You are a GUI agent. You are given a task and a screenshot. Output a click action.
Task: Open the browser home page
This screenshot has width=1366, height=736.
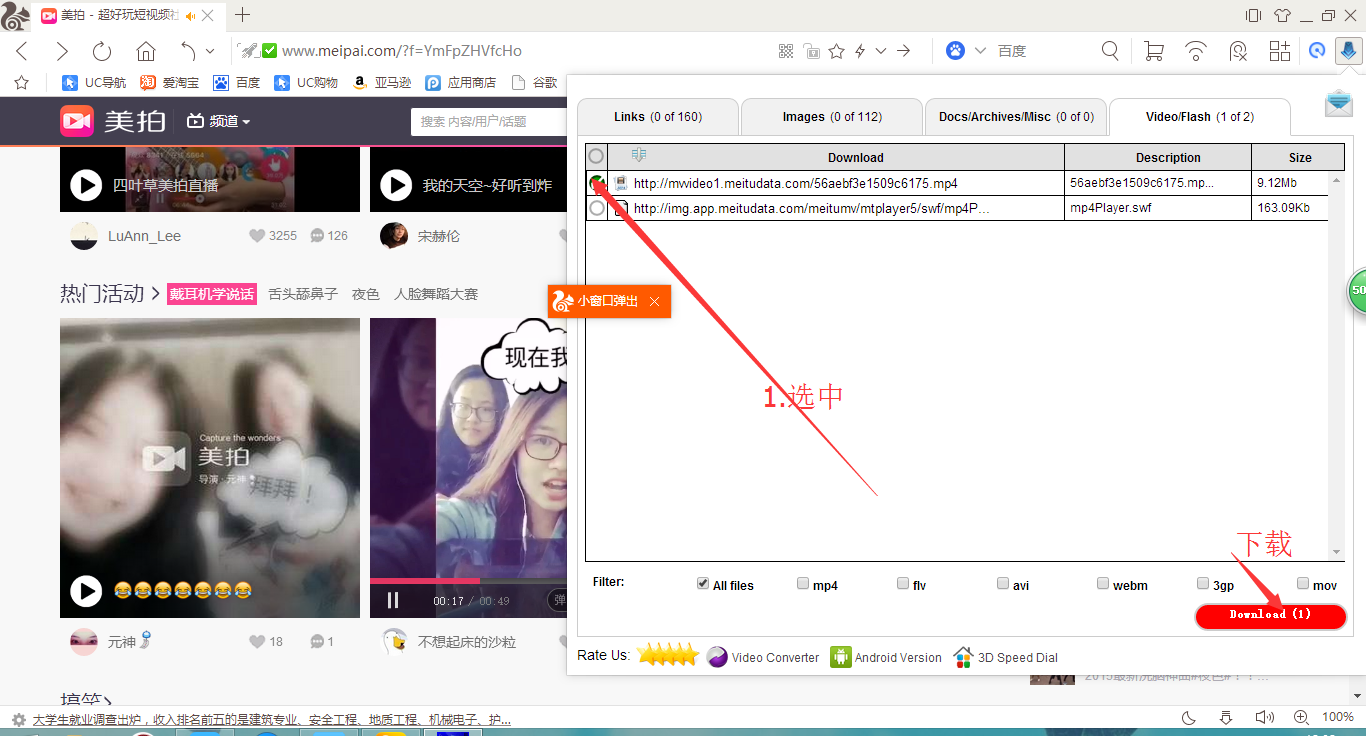coord(146,51)
